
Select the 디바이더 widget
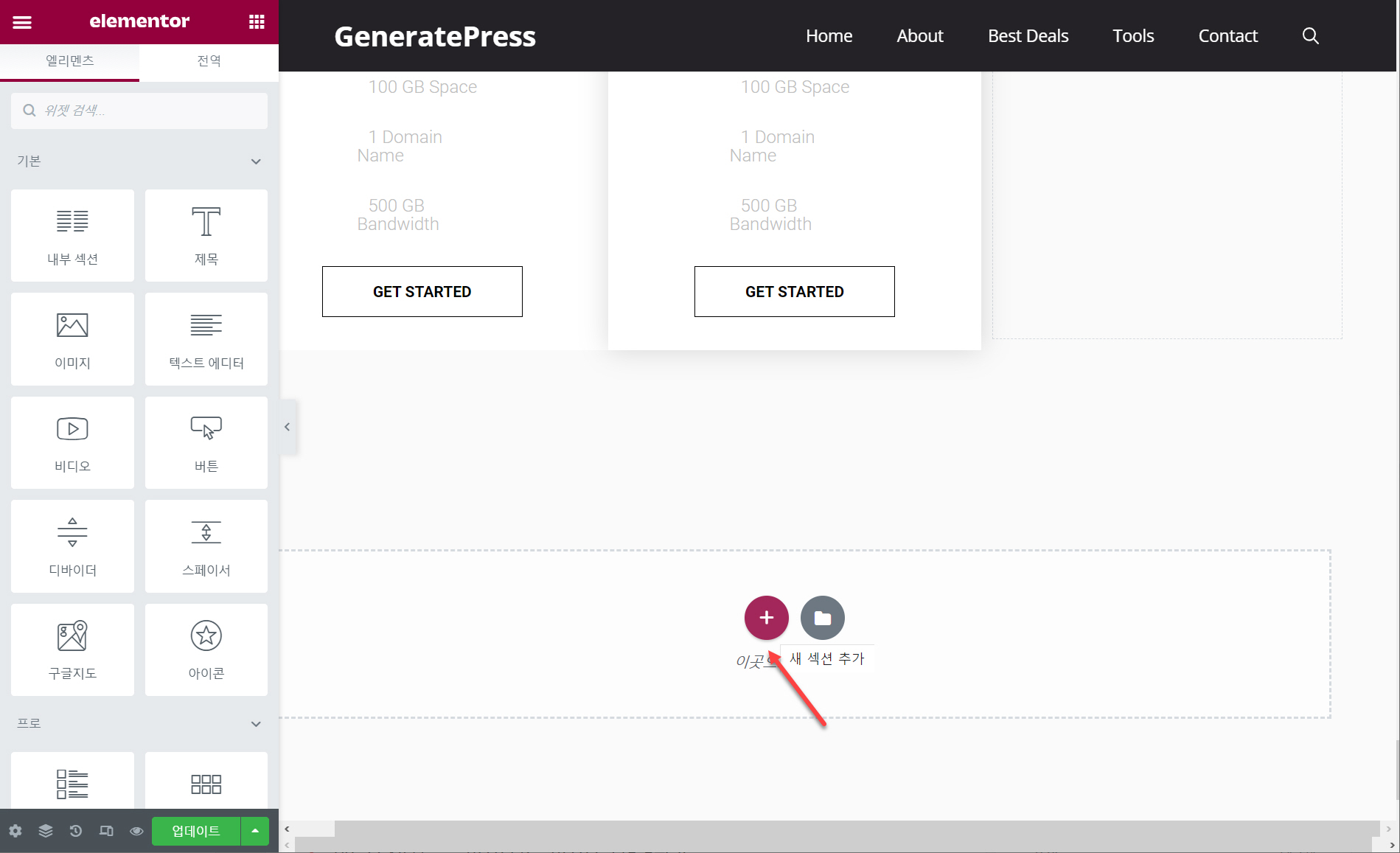tap(72, 546)
